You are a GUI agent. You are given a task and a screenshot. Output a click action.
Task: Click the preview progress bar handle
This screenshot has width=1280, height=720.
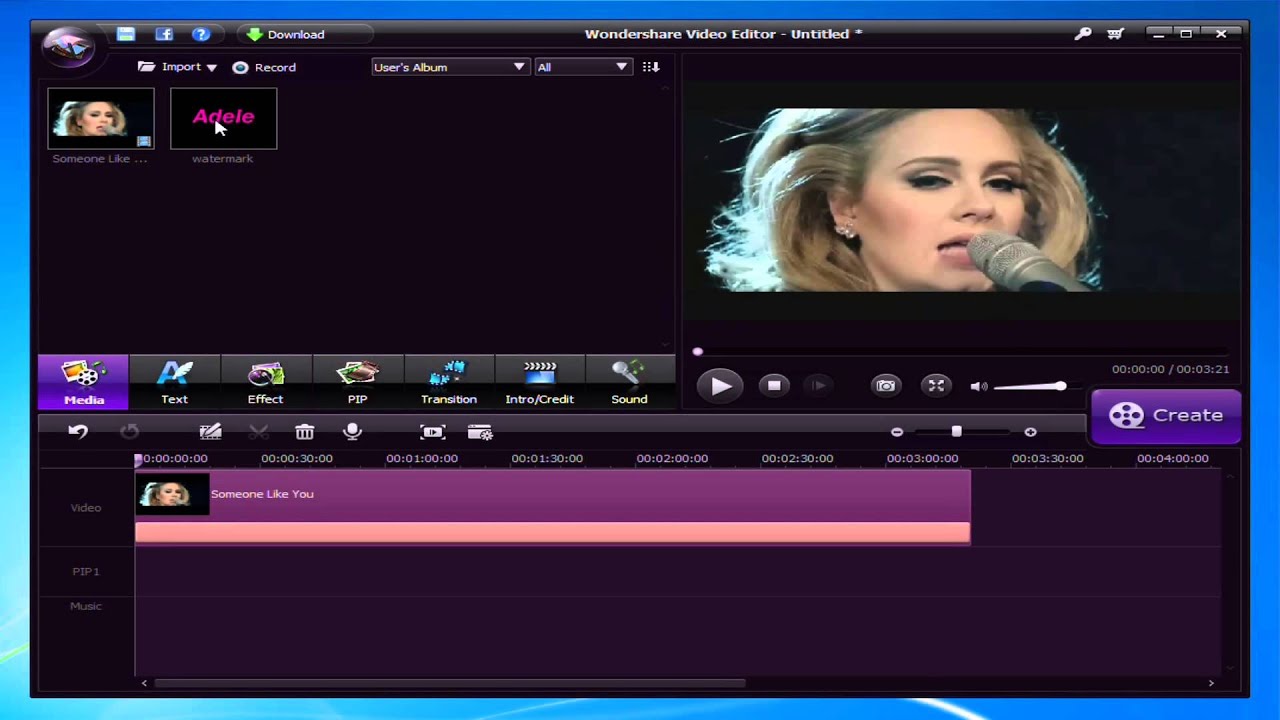(698, 351)
